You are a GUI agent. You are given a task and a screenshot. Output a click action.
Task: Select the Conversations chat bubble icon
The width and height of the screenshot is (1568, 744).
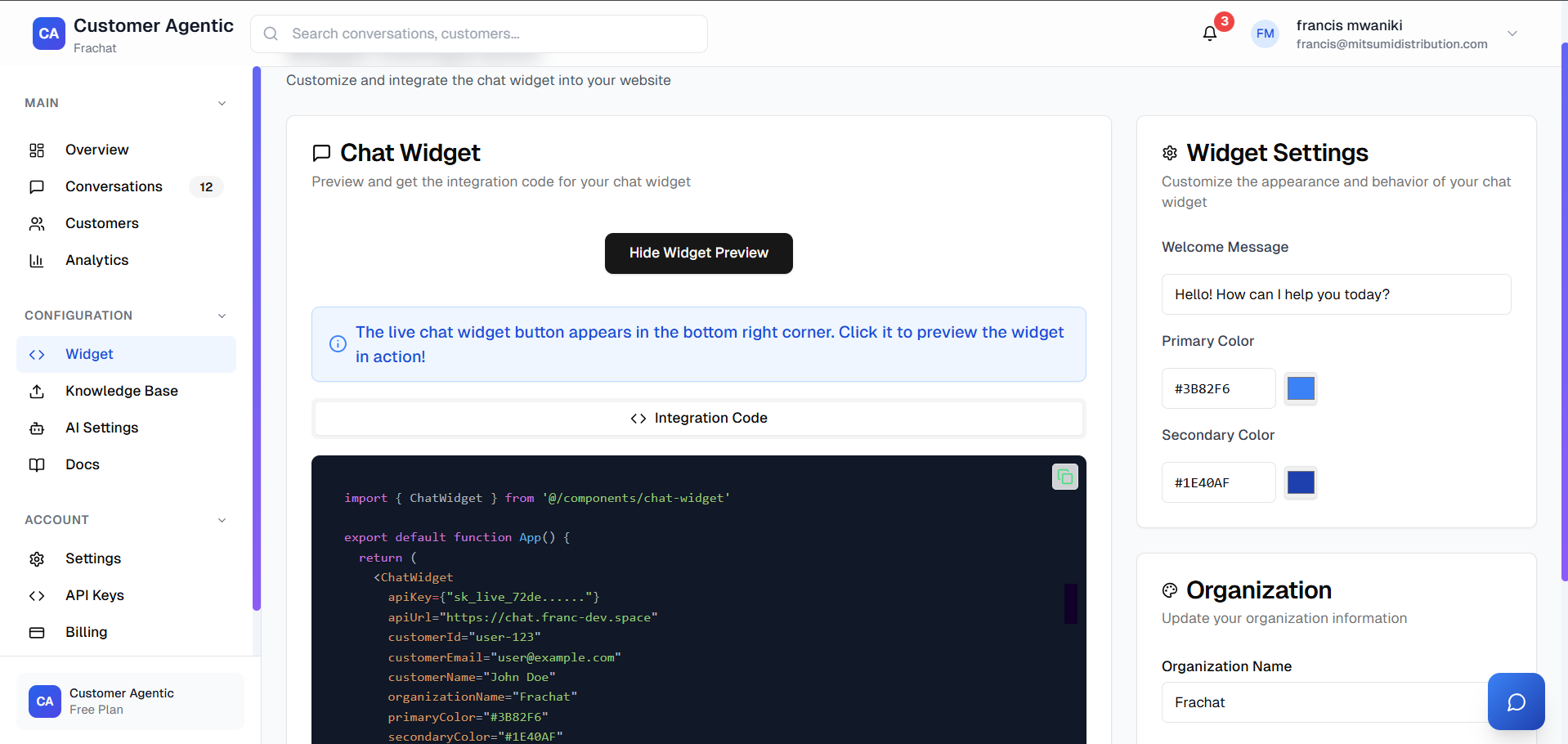(37, 186)
